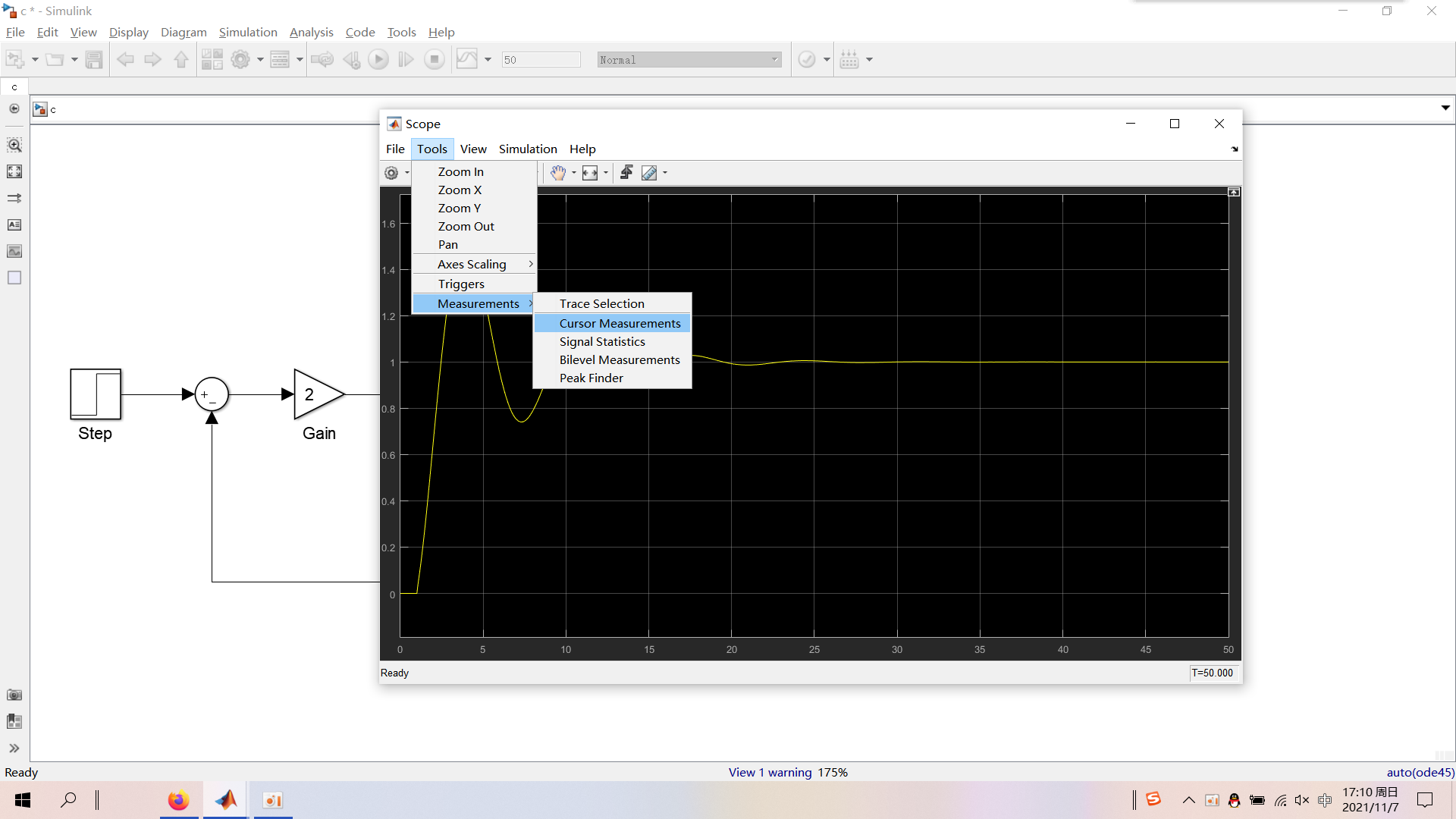Click the Save model floppy disk icon
This screenshot has height=819, width=1456.
tap(94, 59)
